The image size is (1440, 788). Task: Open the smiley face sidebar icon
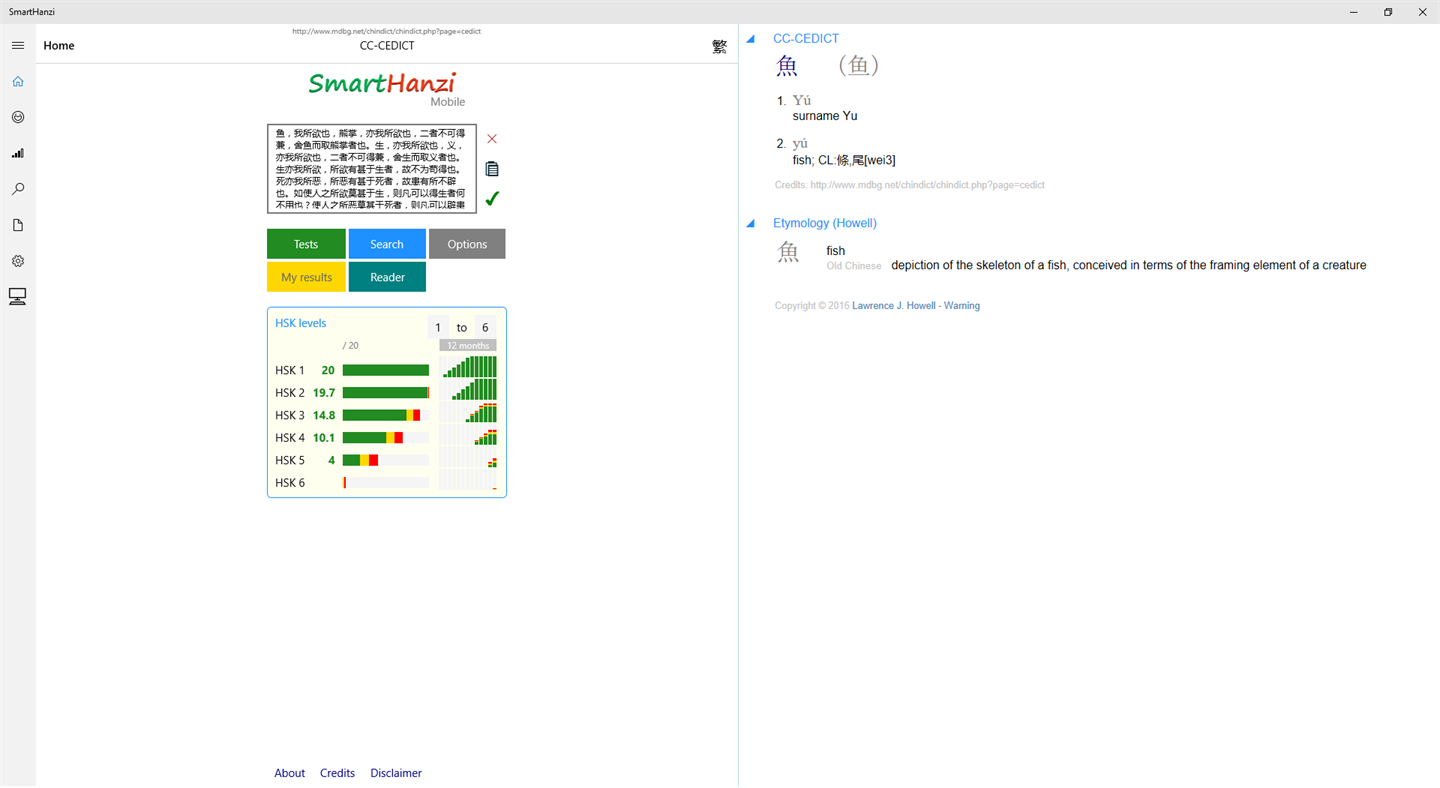18,117
